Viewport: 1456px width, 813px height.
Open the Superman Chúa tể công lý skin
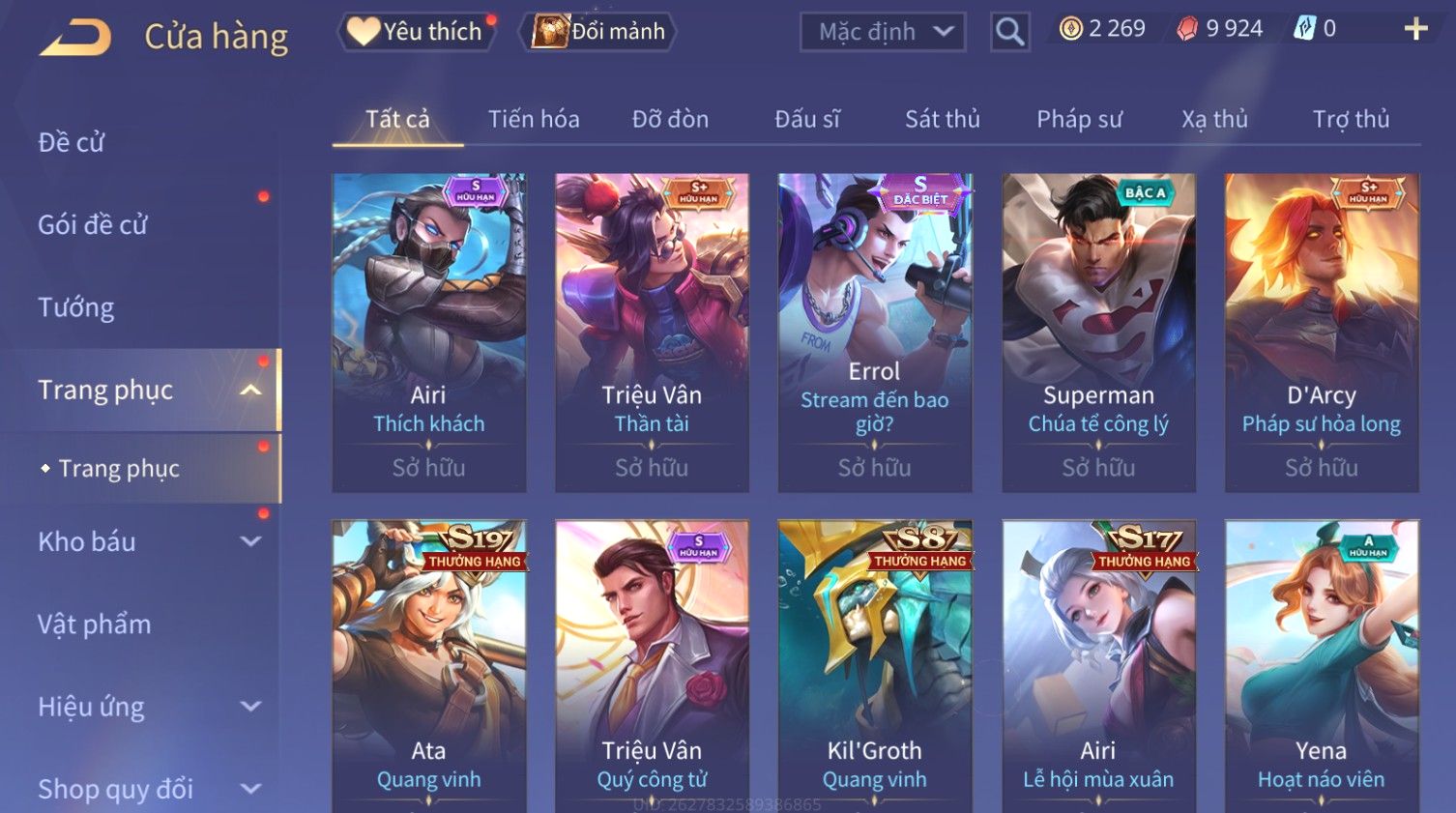click(1098, 333)
